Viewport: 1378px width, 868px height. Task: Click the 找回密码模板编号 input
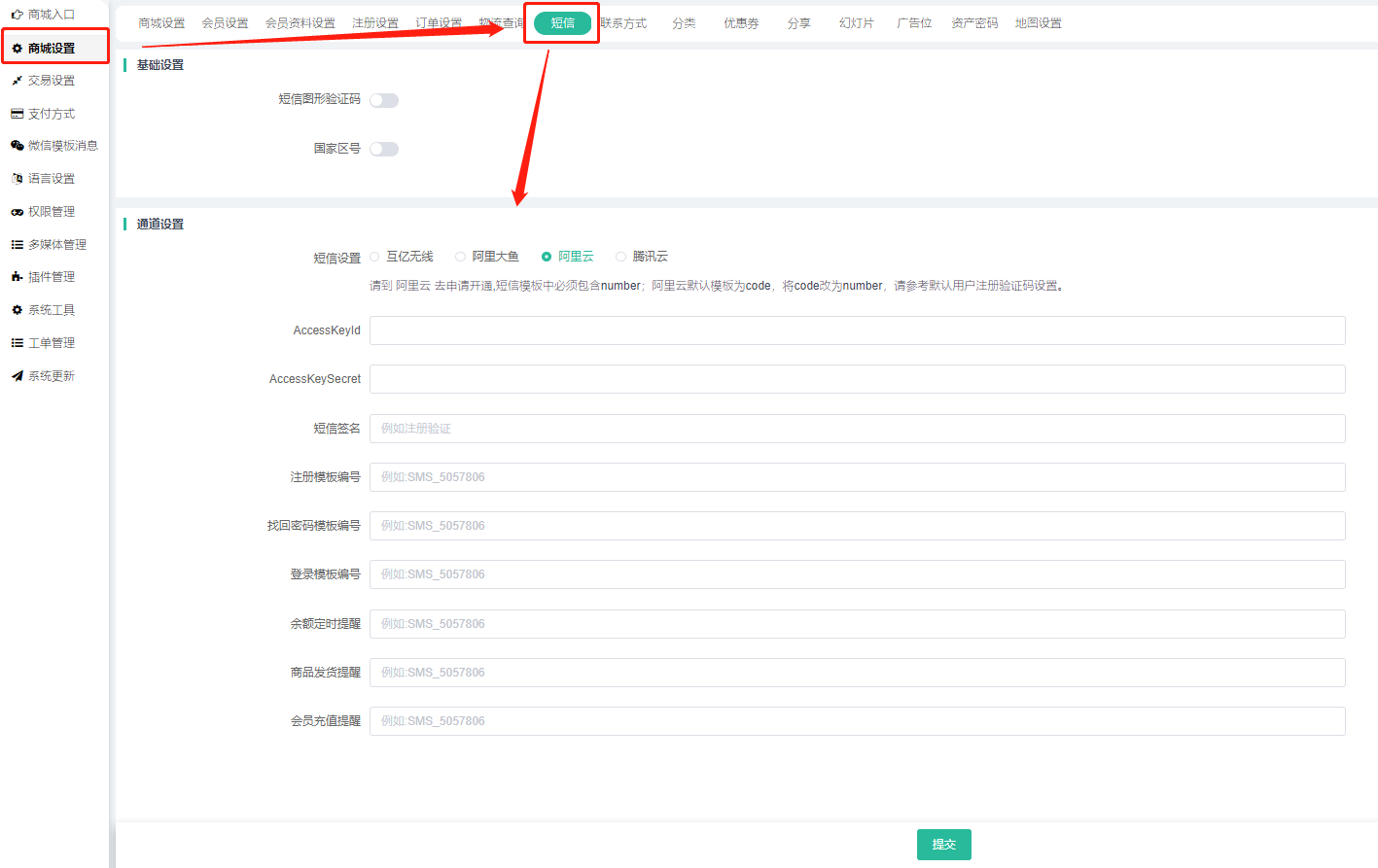pyautogui.click(x=858, y=526)
